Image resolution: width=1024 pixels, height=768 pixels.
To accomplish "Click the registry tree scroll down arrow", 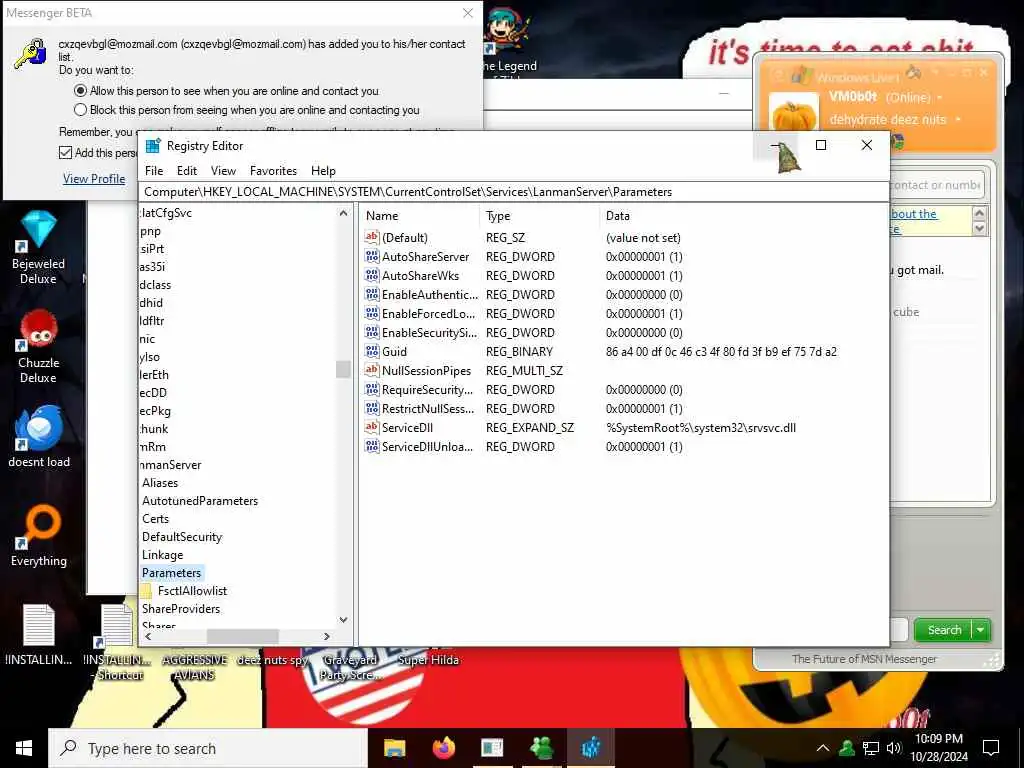I will (344, 620).
